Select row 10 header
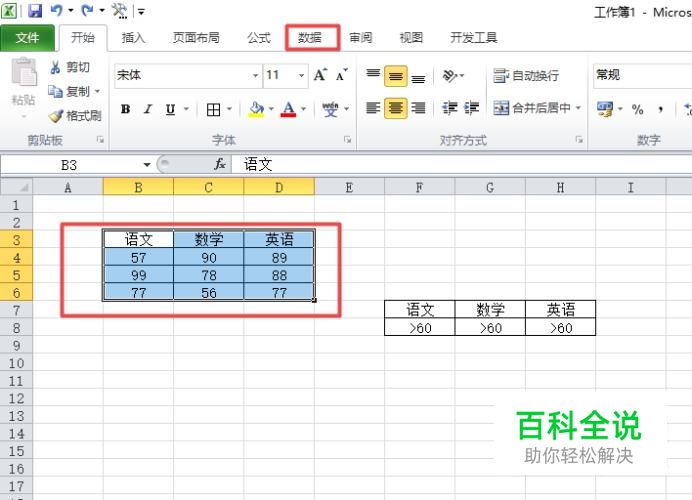 click(x=16, y=363)
